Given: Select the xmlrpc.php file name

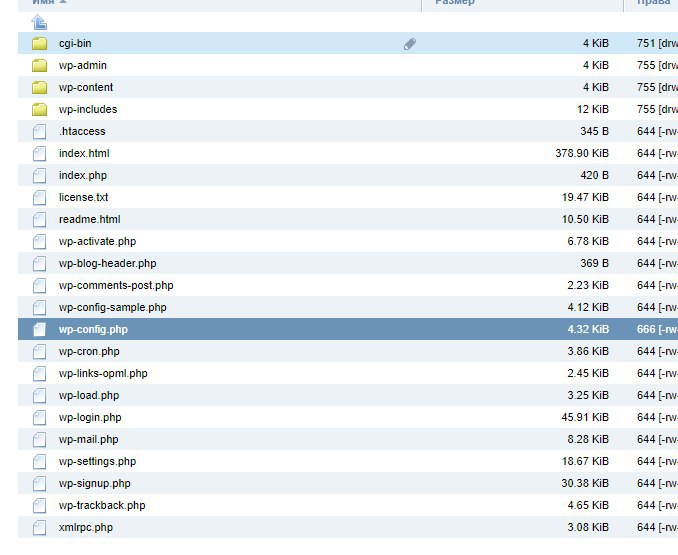Looking at the screenshot, I should 86,528.
